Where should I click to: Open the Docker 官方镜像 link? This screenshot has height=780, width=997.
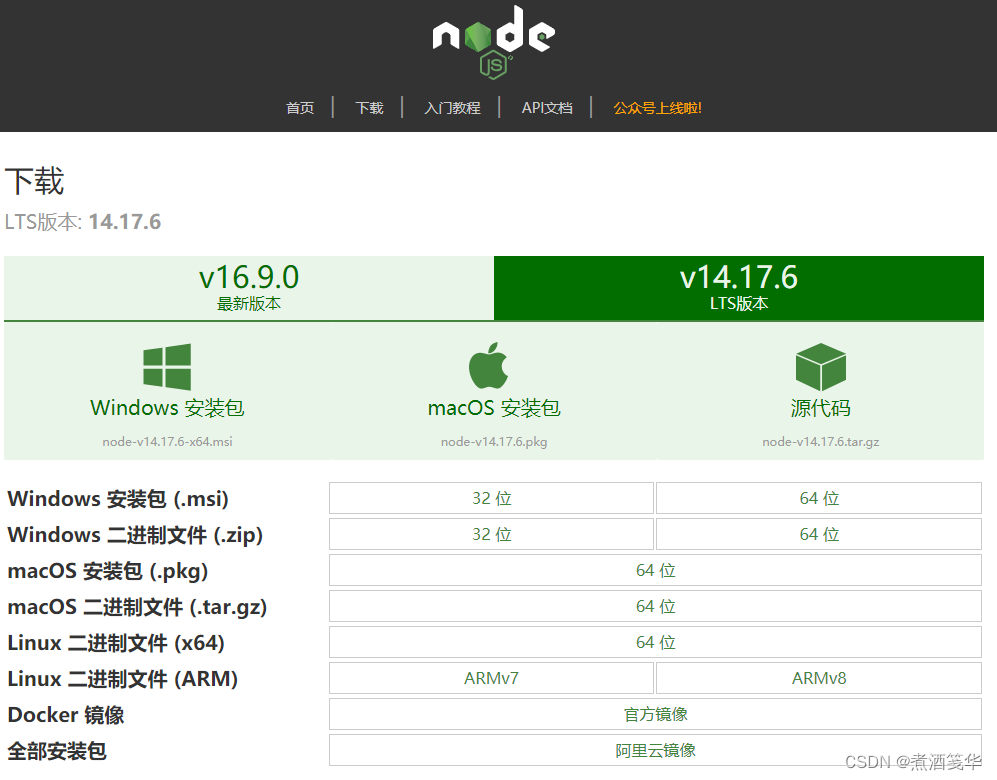(656, 715)
